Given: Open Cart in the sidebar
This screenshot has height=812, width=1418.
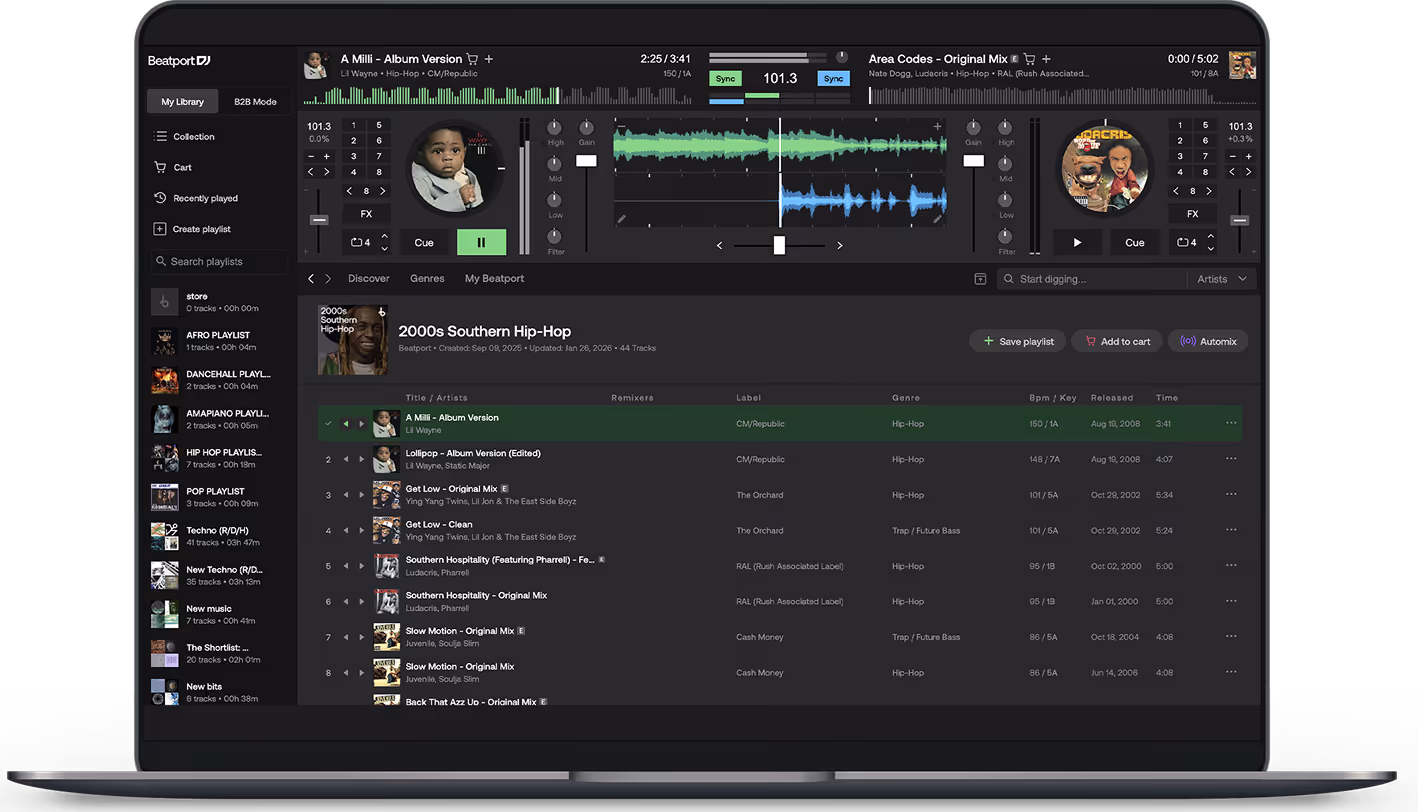Looking at the screenshot, I should click(172, 167).
